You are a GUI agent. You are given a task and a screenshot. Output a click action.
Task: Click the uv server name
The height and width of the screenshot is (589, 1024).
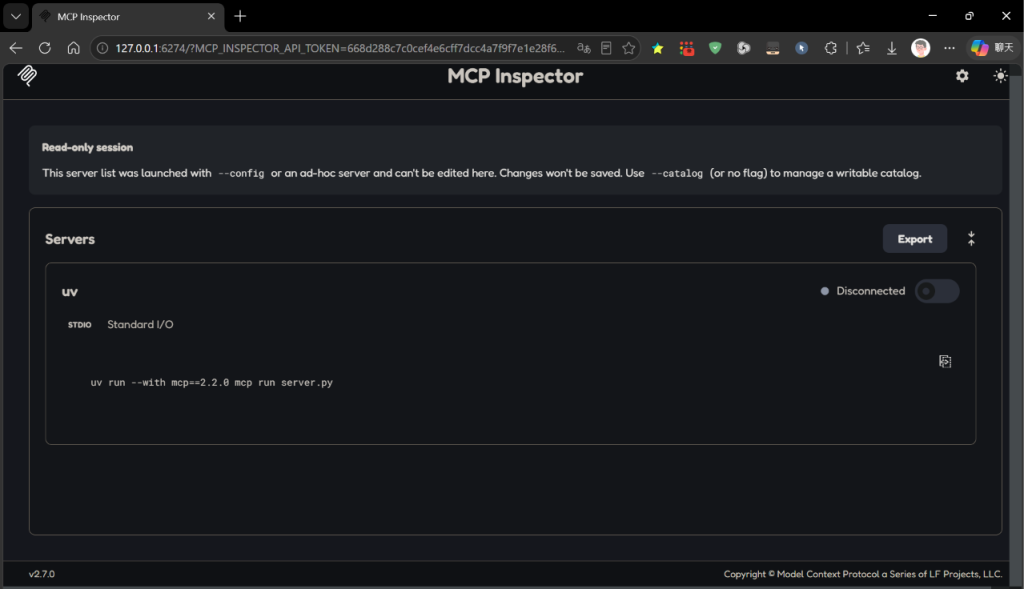coord(70,292)
